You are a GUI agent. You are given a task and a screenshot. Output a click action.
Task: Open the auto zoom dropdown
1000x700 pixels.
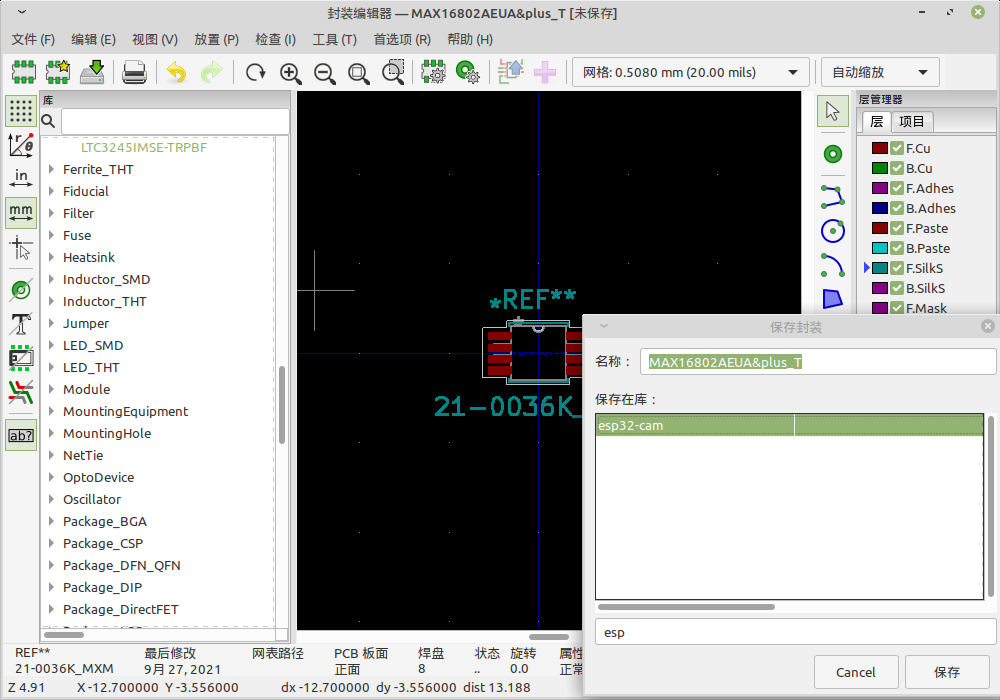tap(879, 72)
